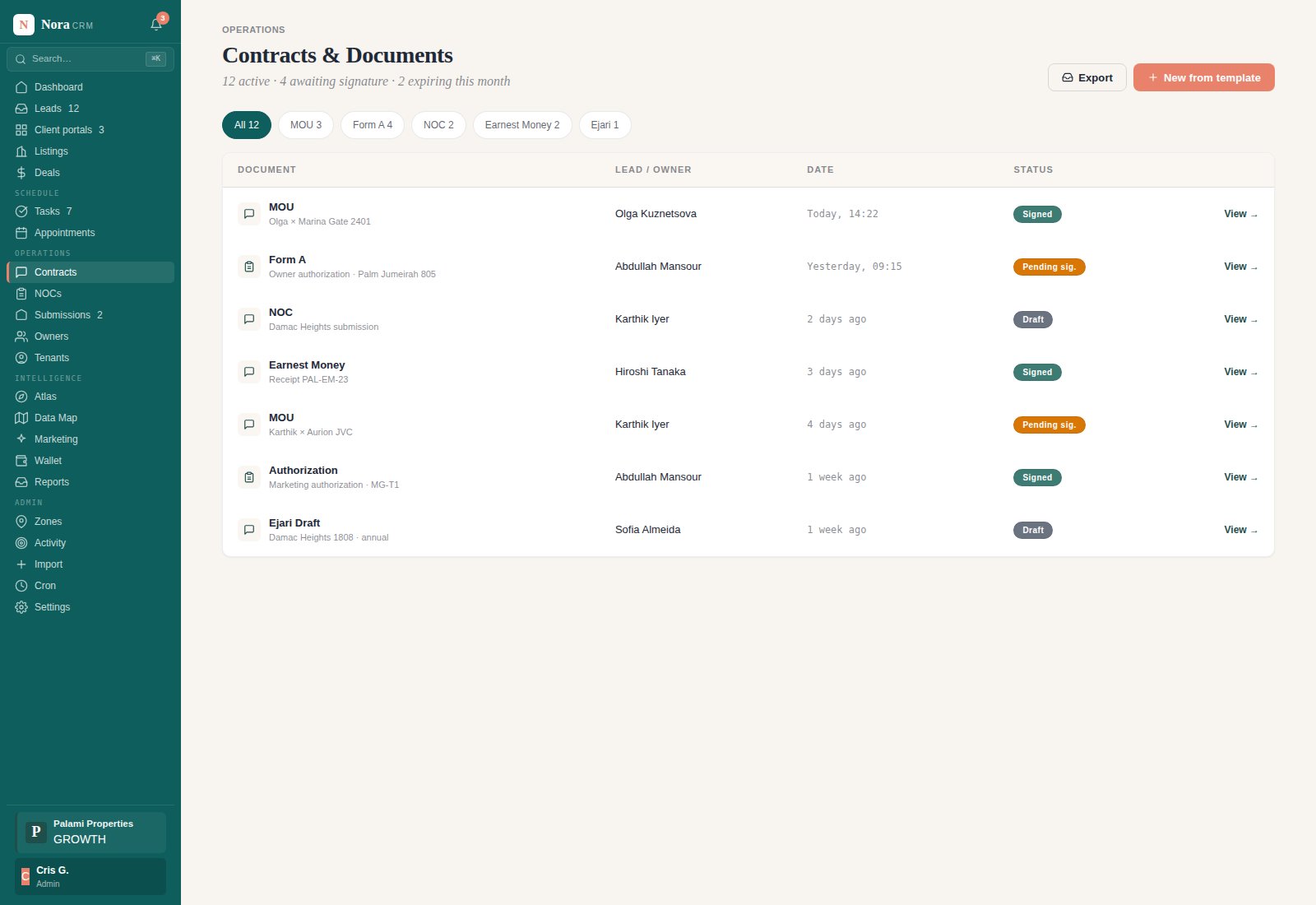View the NOC Damac Heights document

tap(1240, 319)
